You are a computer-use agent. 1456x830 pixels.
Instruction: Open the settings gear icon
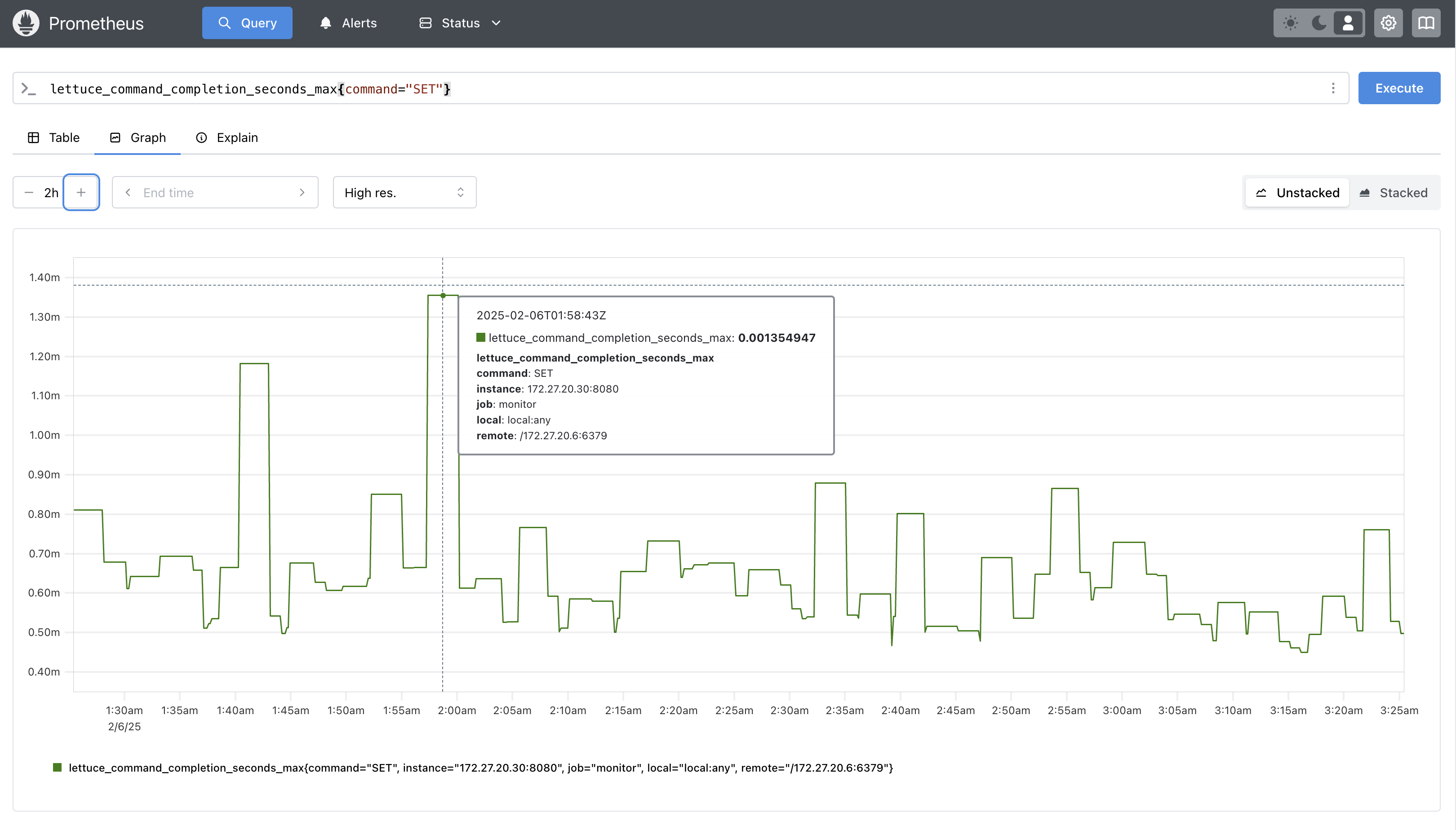[x=1388, y=23]
